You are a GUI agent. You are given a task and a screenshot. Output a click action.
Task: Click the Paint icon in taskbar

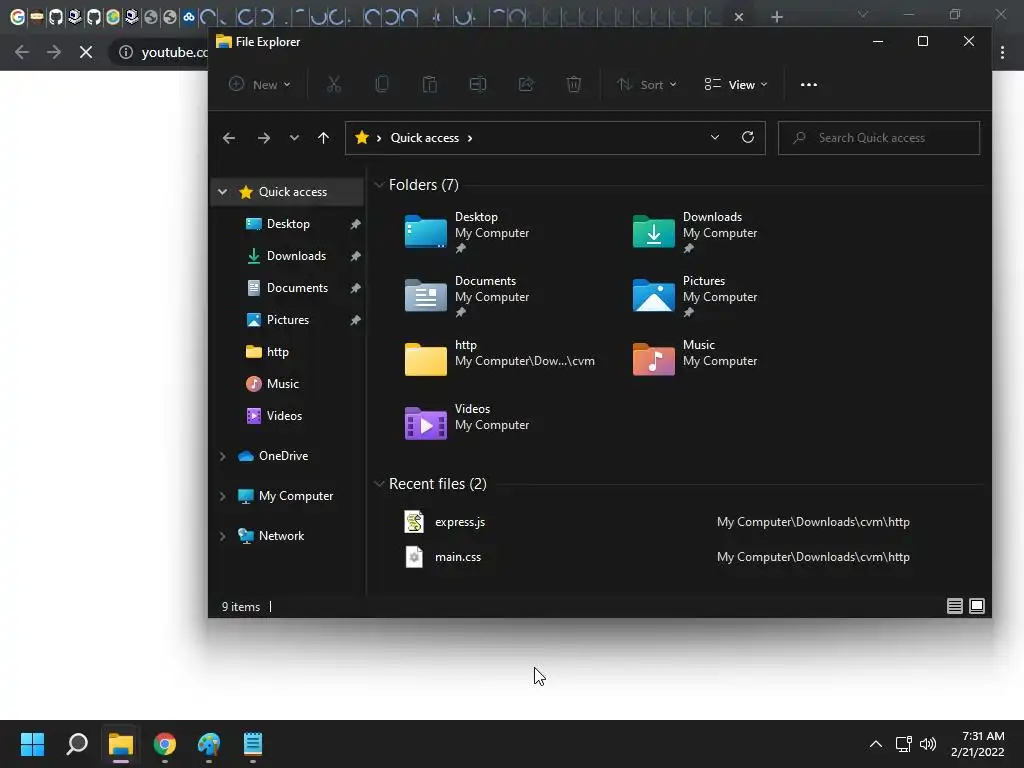coord(209,744)
